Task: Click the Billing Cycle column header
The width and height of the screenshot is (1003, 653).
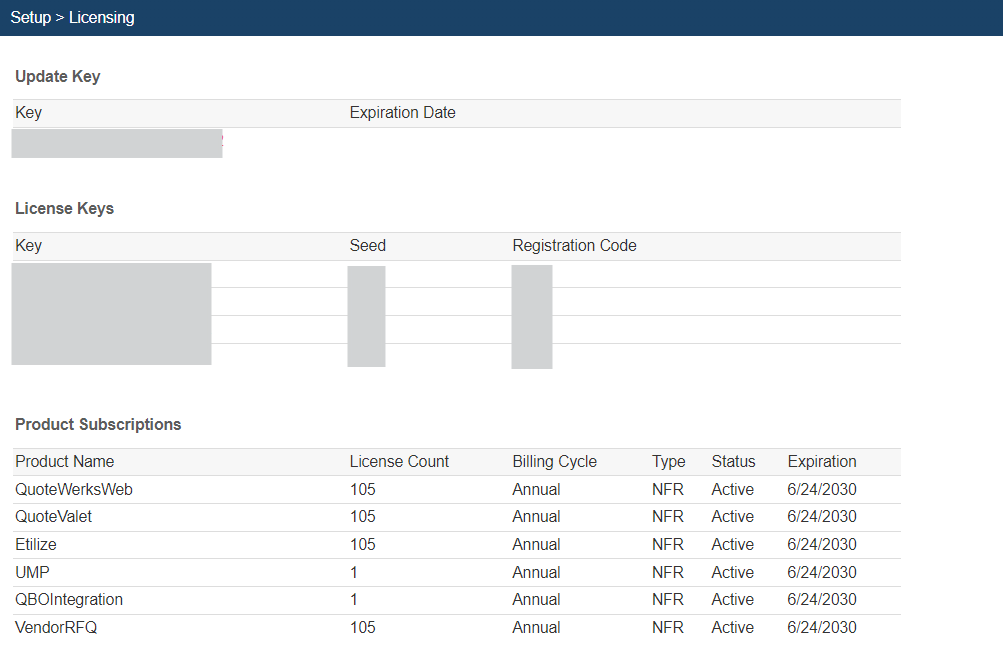Action: coord(554,462)
